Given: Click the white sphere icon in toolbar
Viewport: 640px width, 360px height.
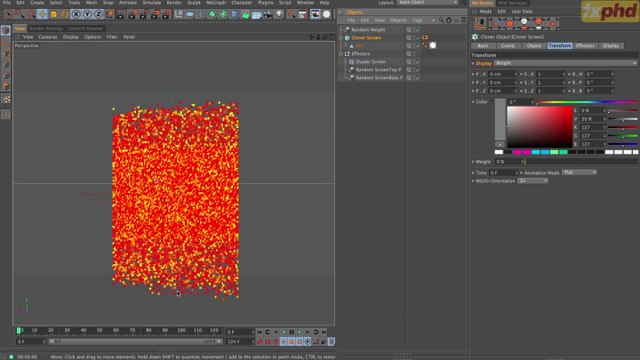Looking at the screenshot, I should click(x=327, y=14).
